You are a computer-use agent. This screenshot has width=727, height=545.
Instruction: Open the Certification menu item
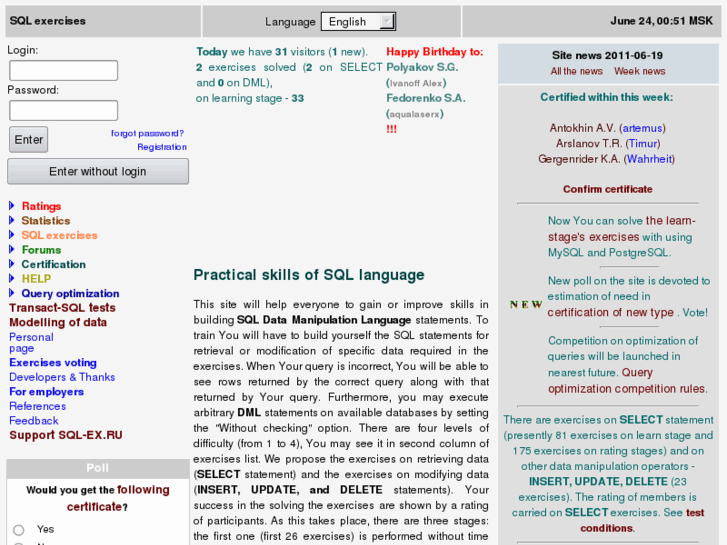point(54,264)
